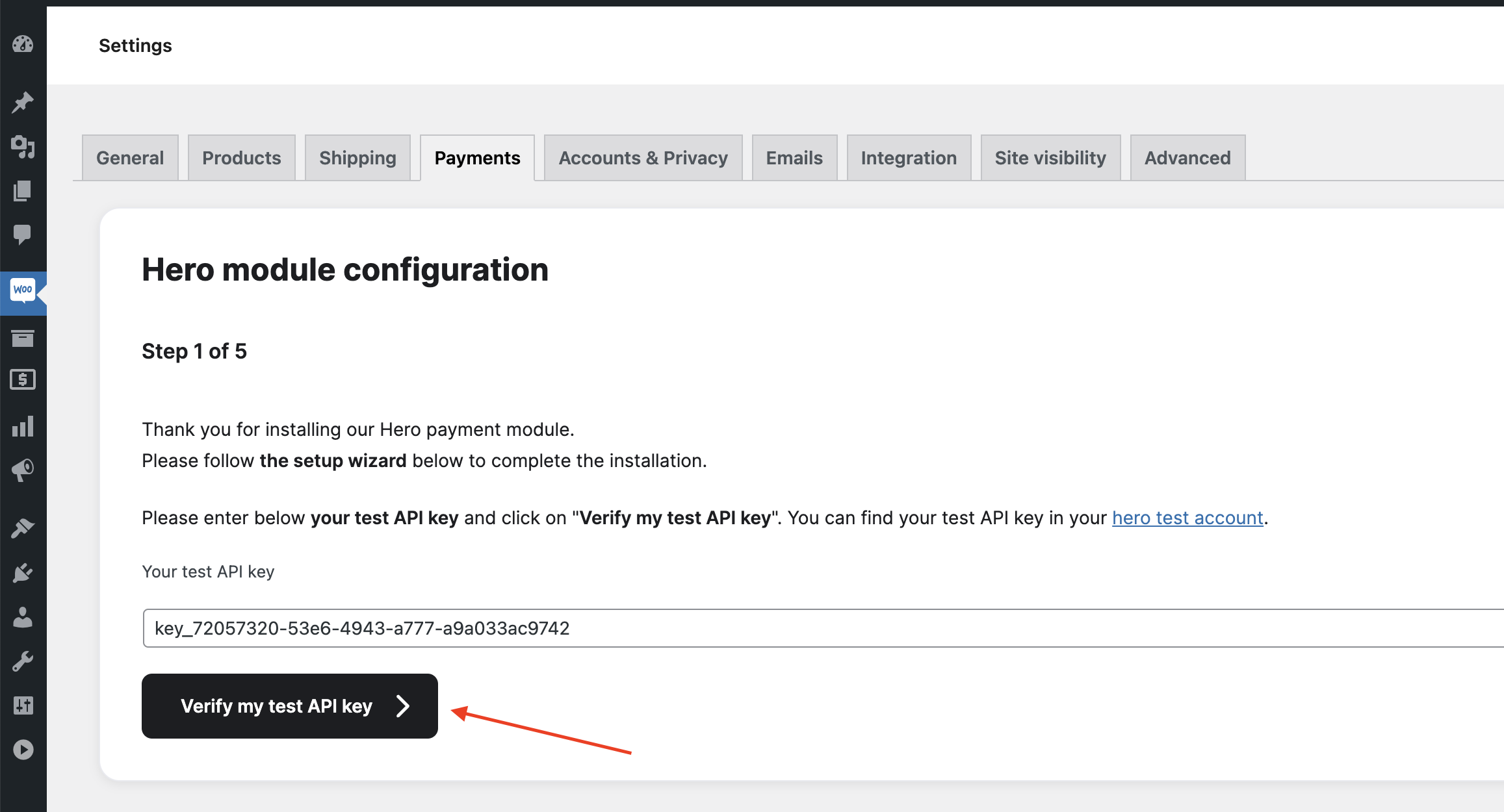Open Posts via the pushpin icon
Viewport: 1504px width, 812px height.
point(23,102)
